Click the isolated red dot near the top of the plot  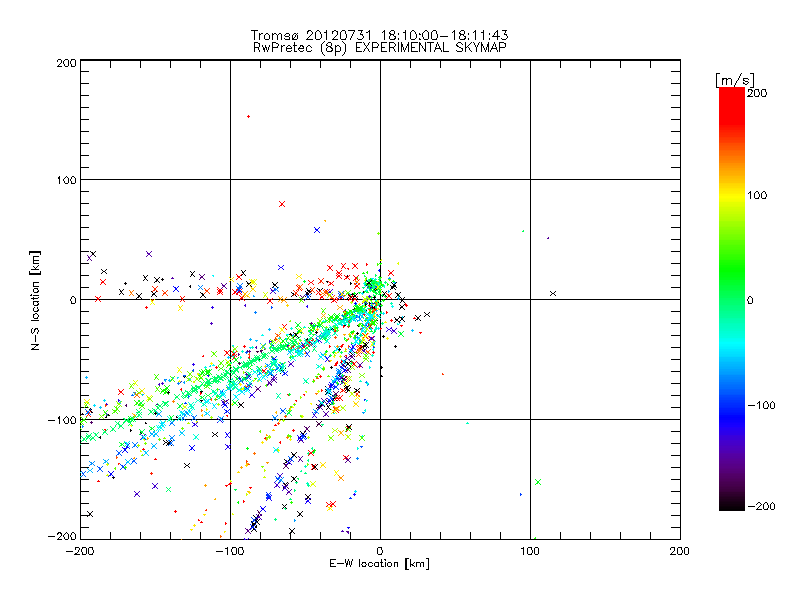(x=248, y=117)
